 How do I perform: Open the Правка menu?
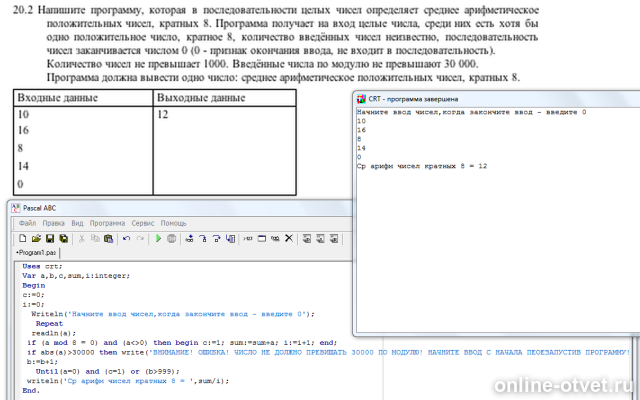tap(53, 223)
